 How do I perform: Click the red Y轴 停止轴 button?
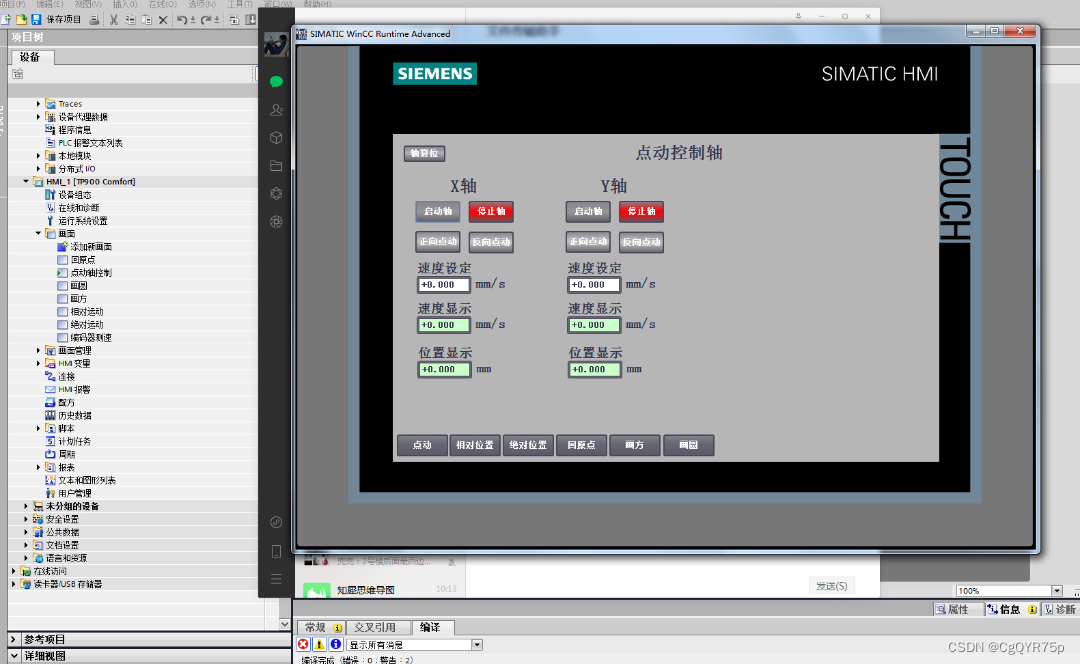click(641, 211)
